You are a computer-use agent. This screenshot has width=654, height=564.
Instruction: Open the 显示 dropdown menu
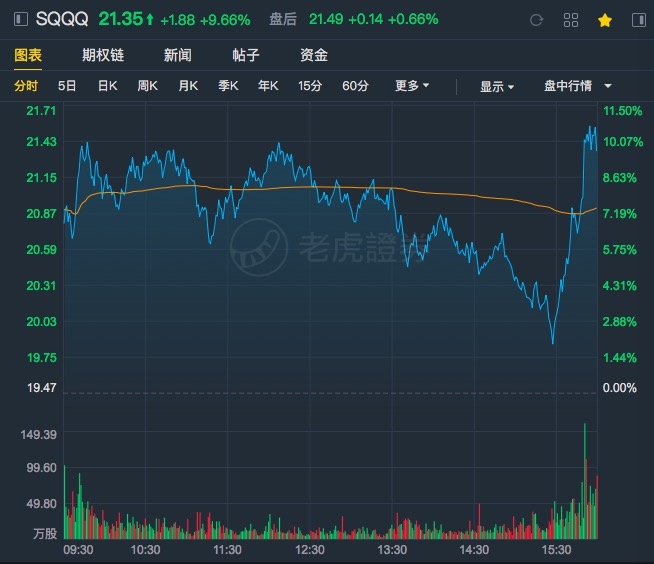(x=497, y=86)
